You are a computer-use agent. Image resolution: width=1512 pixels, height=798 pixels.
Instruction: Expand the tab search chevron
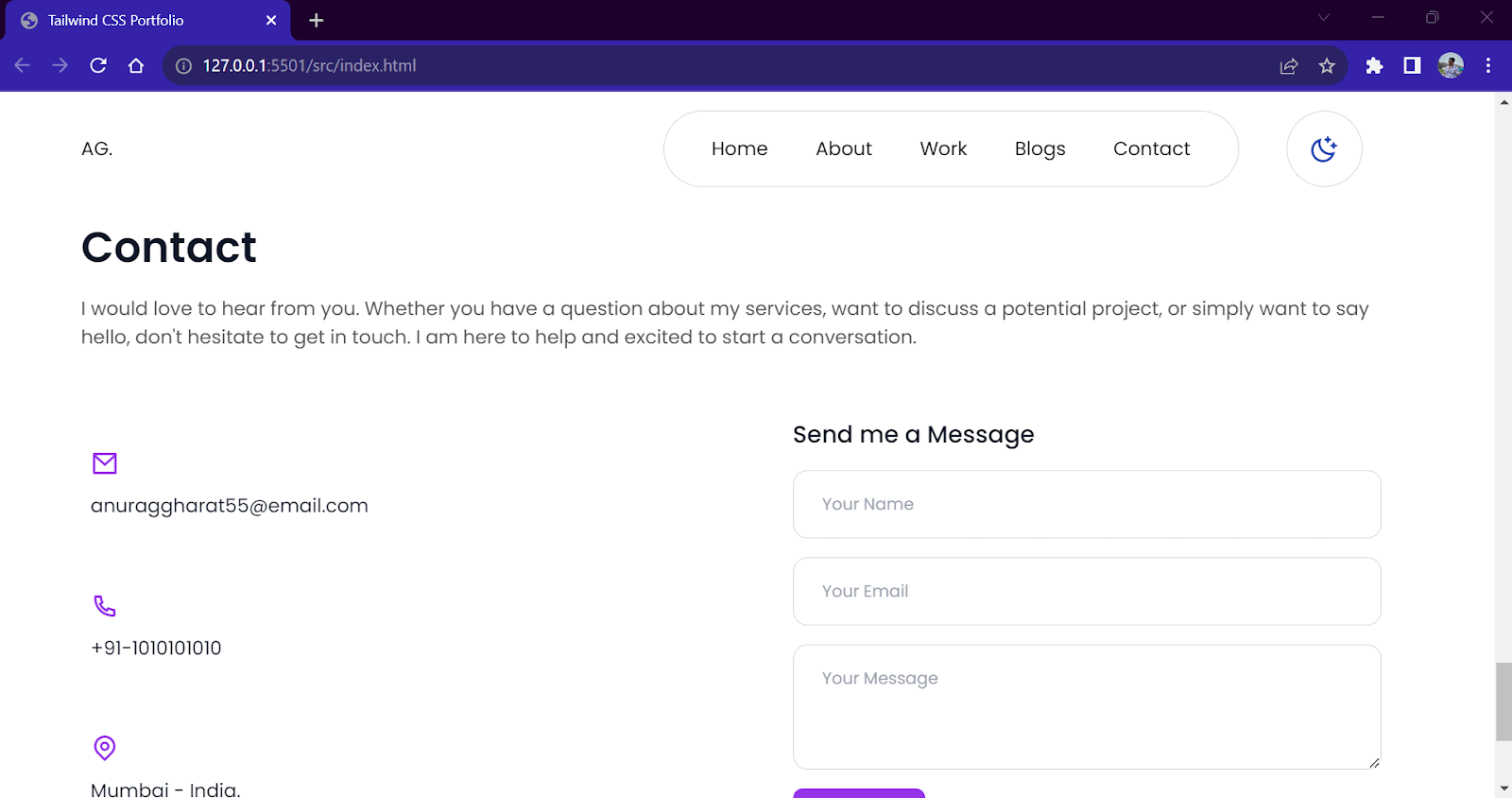[x=1324, y=17]
